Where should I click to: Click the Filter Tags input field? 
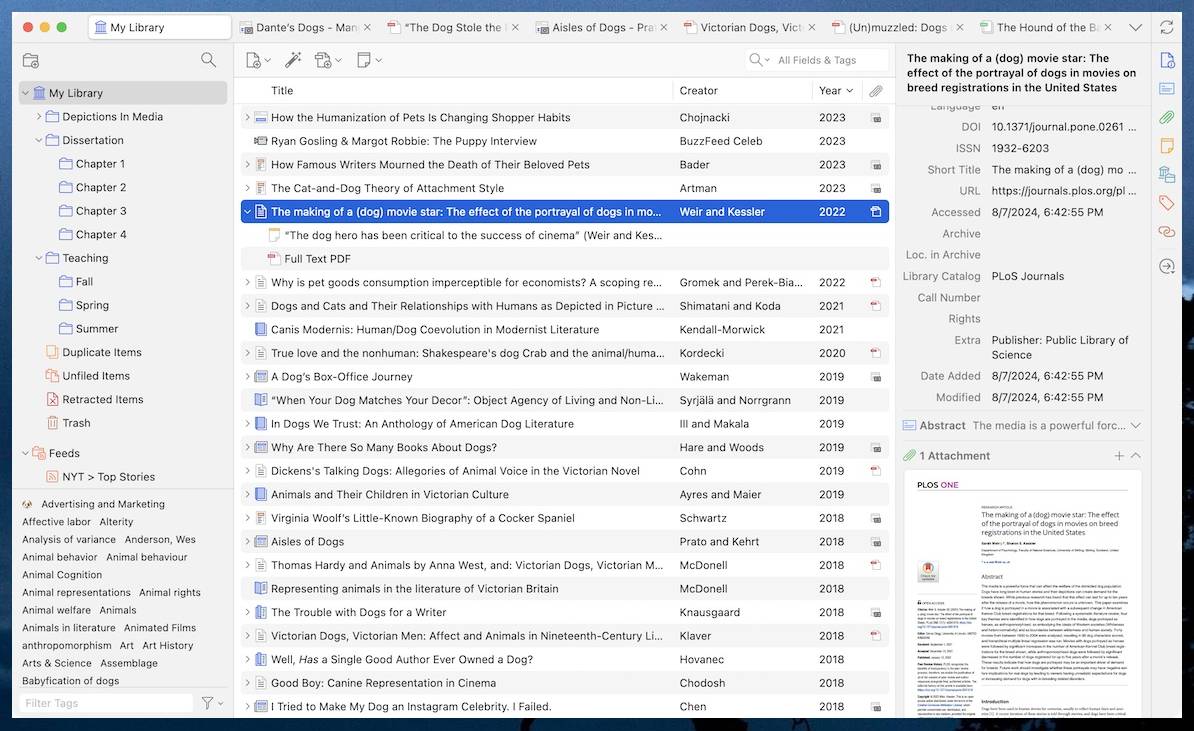[x=107, y=703]
